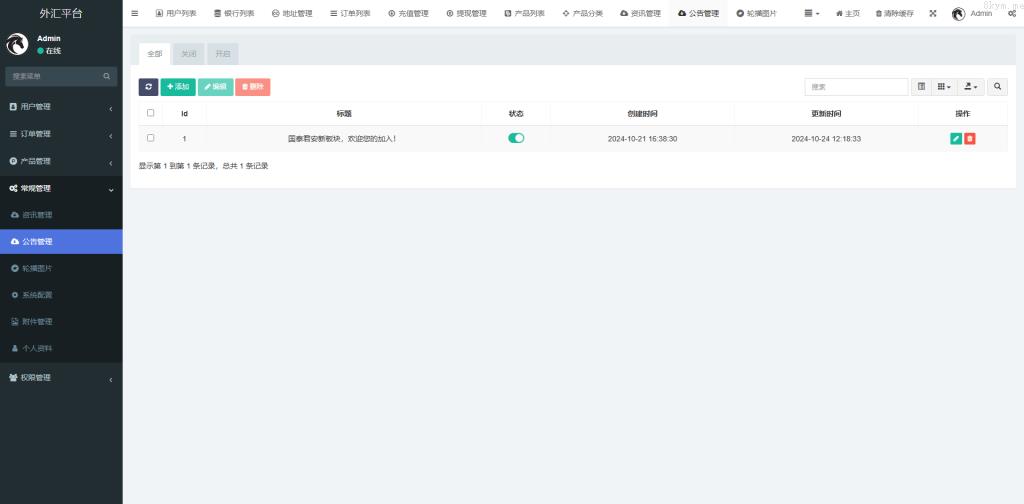
Task: Expand the 用户管理 sidebar menu
Action: point(61,107)
